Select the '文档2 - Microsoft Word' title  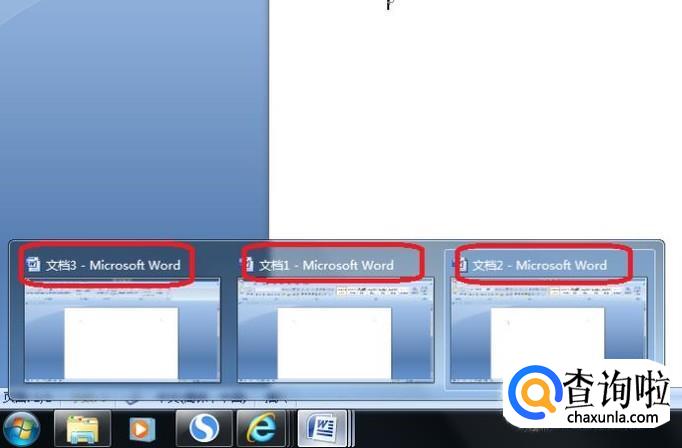coord(540,265)
